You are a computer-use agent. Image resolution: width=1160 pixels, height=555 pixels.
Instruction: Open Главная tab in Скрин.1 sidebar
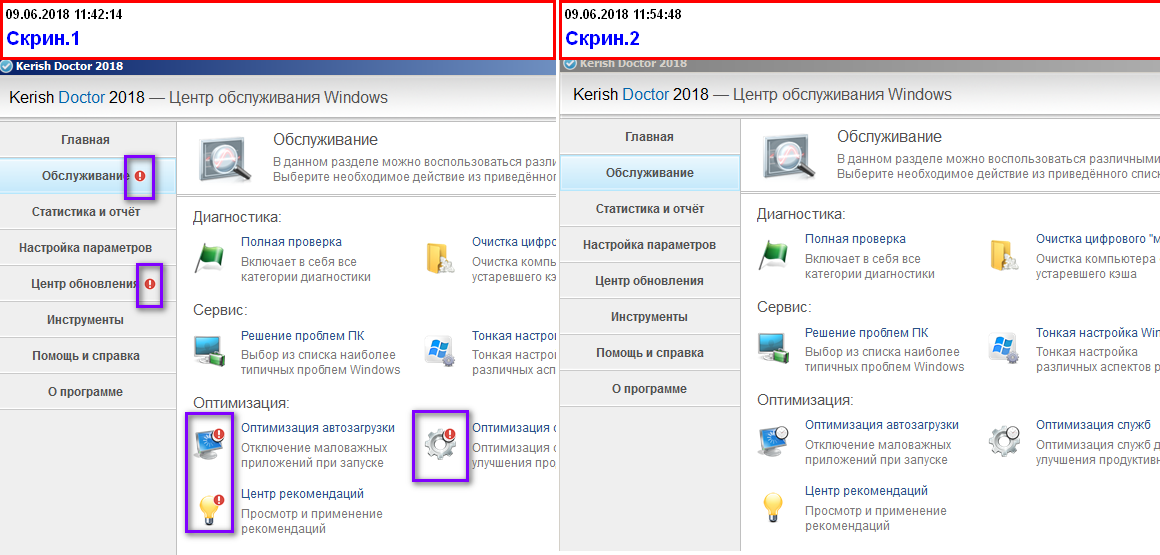coord(85,140)
